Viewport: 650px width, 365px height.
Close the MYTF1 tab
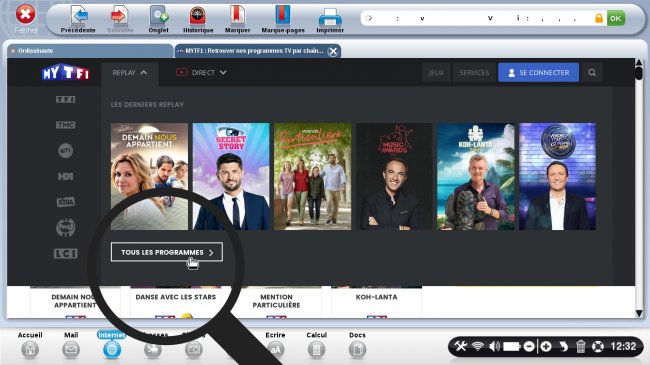click(332, 51)
